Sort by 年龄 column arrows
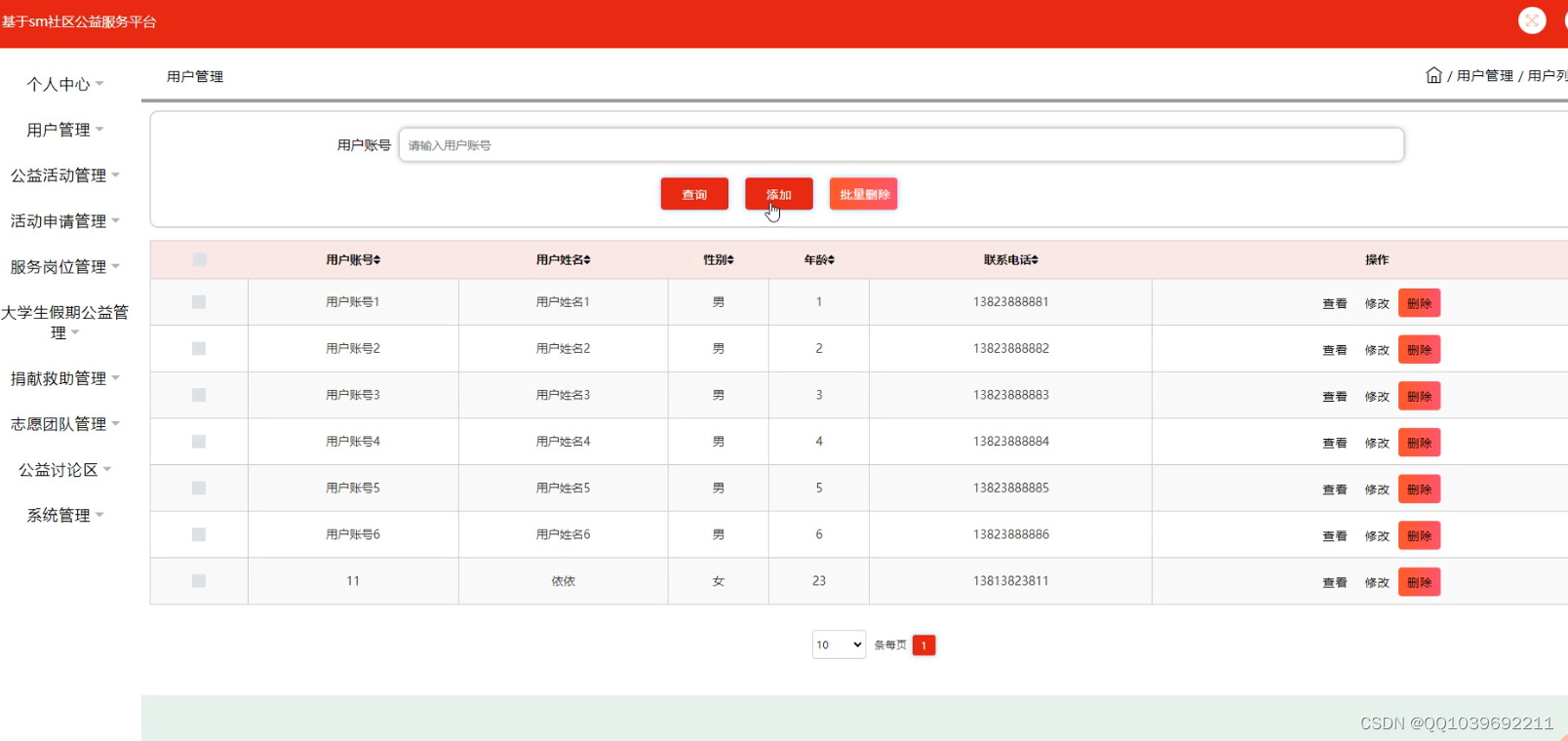Screen dimensions: 1568x741 click(831, 260)
